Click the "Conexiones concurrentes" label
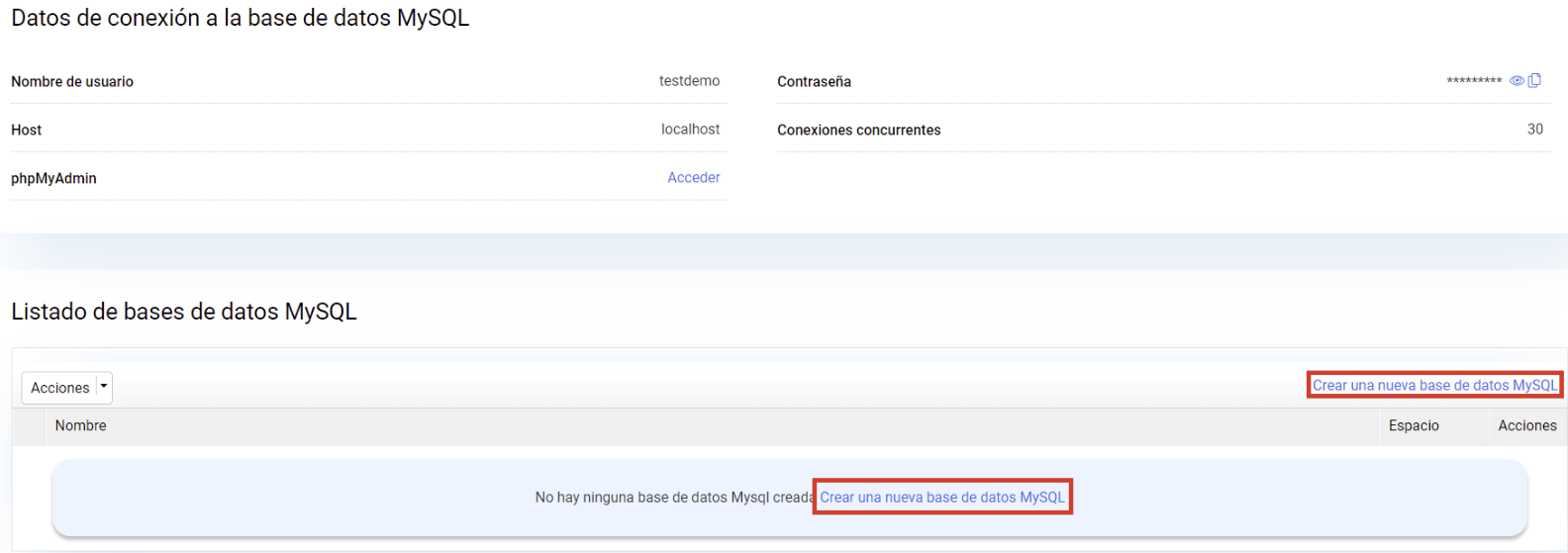This screenshot has height=553, width=1568. click(x=859, y=131)
